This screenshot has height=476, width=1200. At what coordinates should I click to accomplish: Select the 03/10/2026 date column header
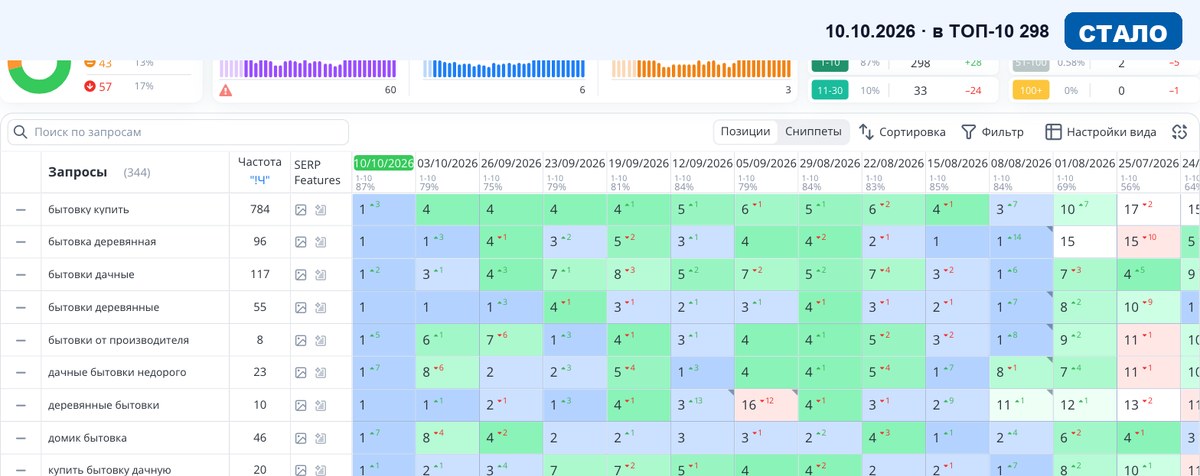click(x=447, y=163)
